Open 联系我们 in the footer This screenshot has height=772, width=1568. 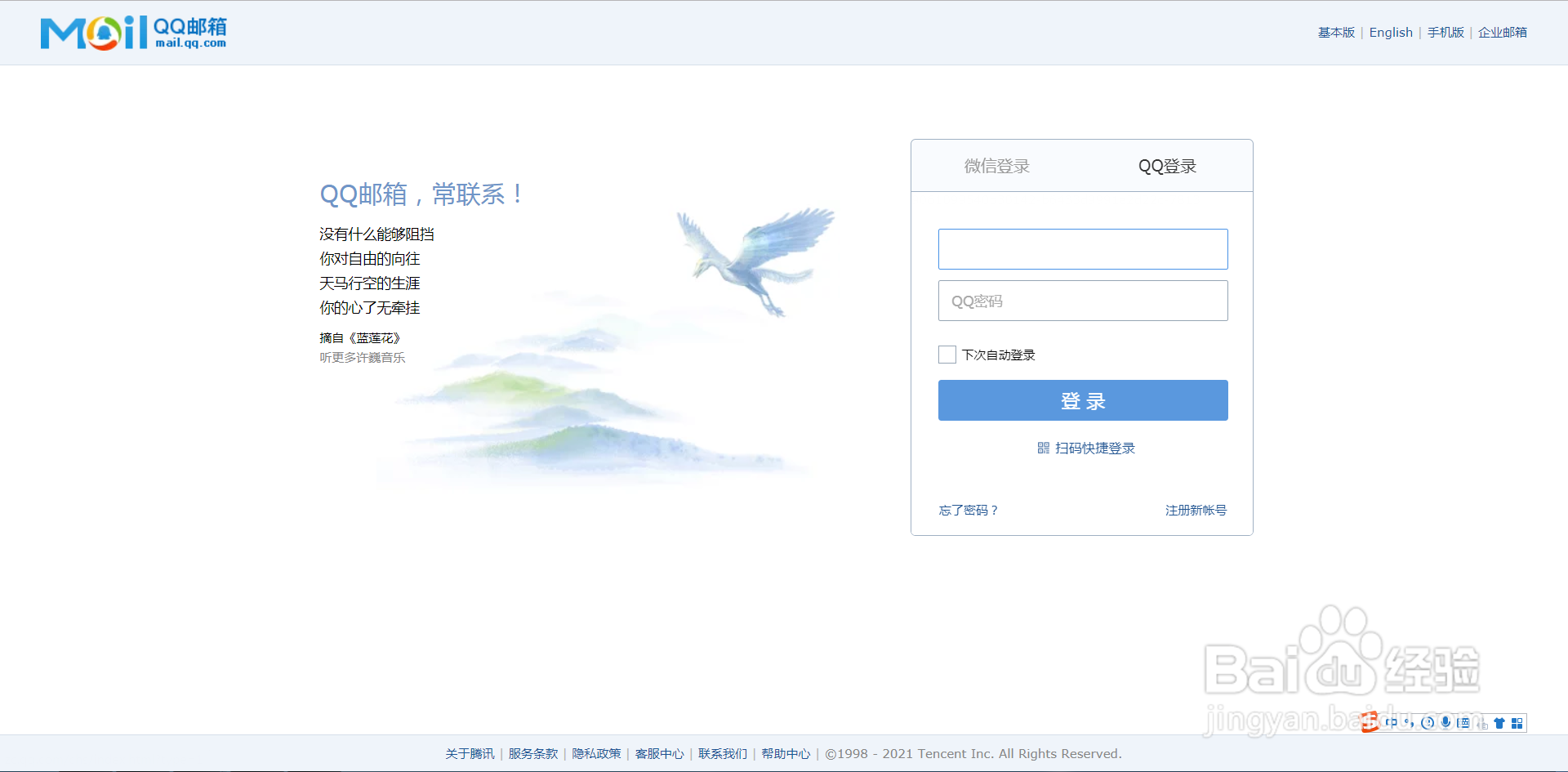(x=723, y=753)
